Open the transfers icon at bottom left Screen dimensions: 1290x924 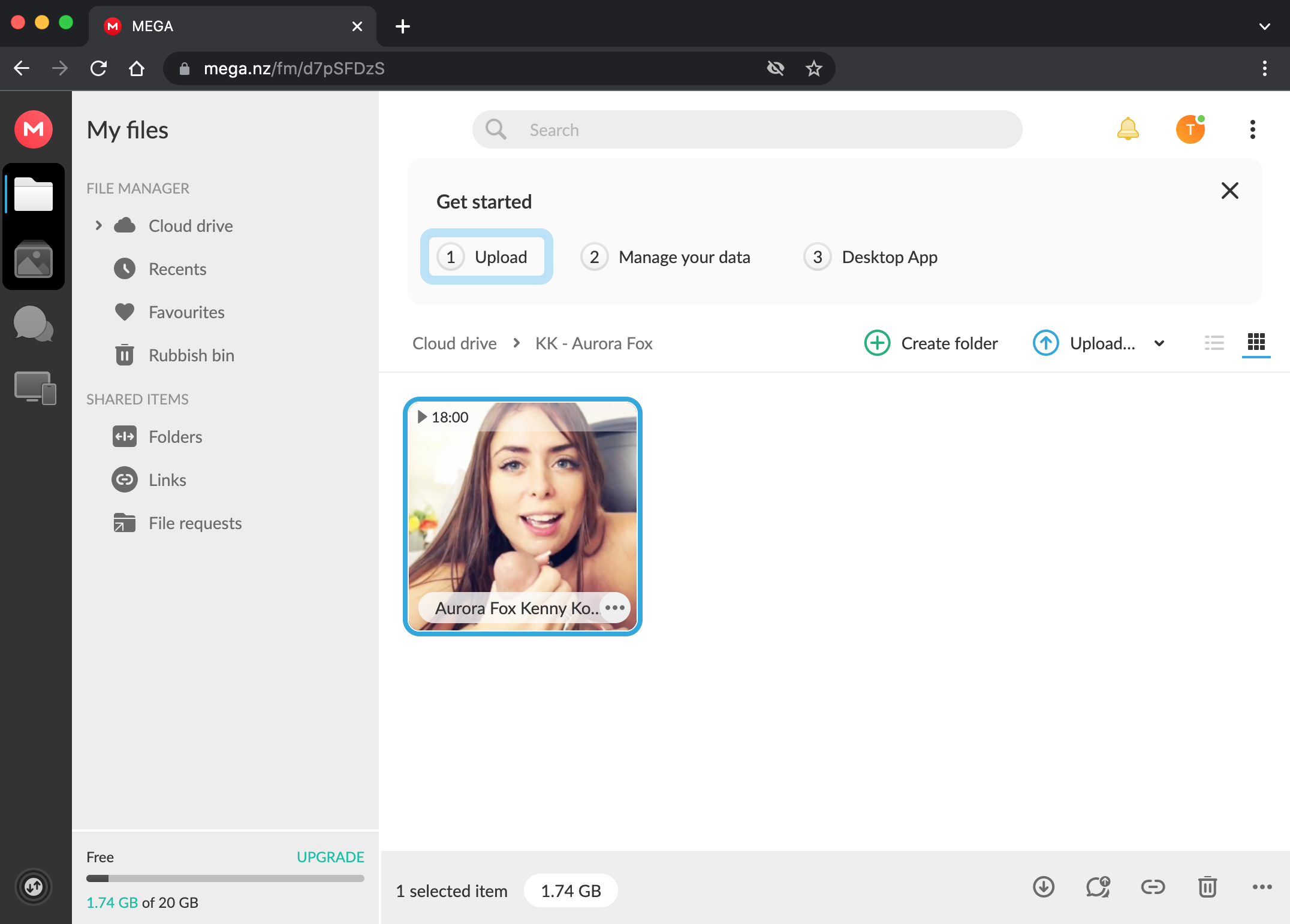pos(34,887)
